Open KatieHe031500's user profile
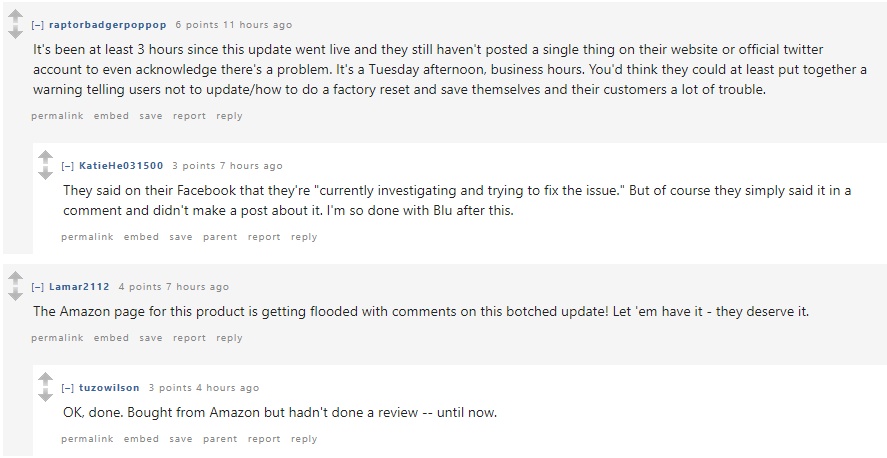Viewport: 887px width, 458px height. point(120,166)
